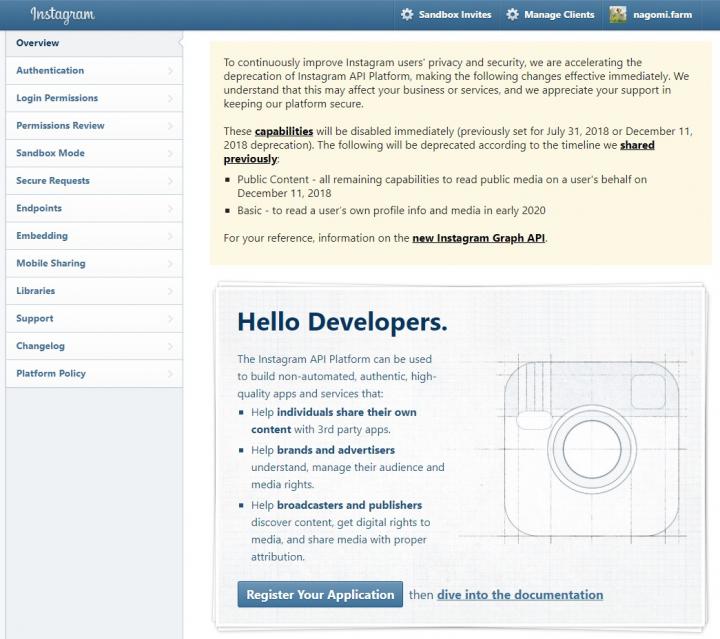Viewport: 720px width, 639px height.
Task: Go to Permissions Review page
Action: click(x=60, y=126)
